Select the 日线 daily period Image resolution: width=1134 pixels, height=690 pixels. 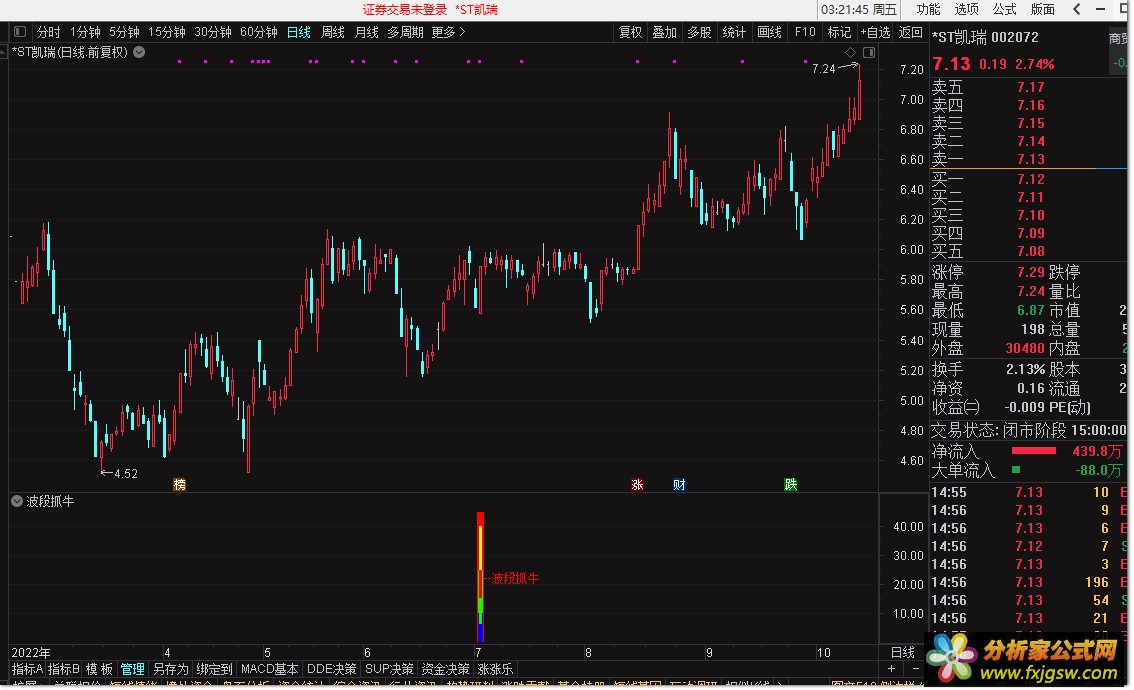pos(299,32)
